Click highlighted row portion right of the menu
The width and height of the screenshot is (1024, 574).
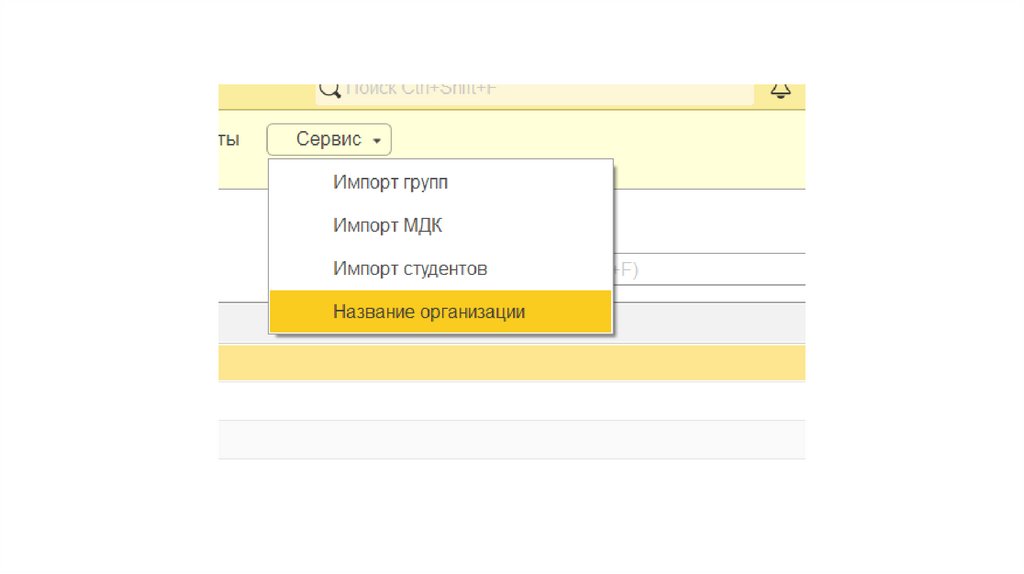tap(710, 363)
